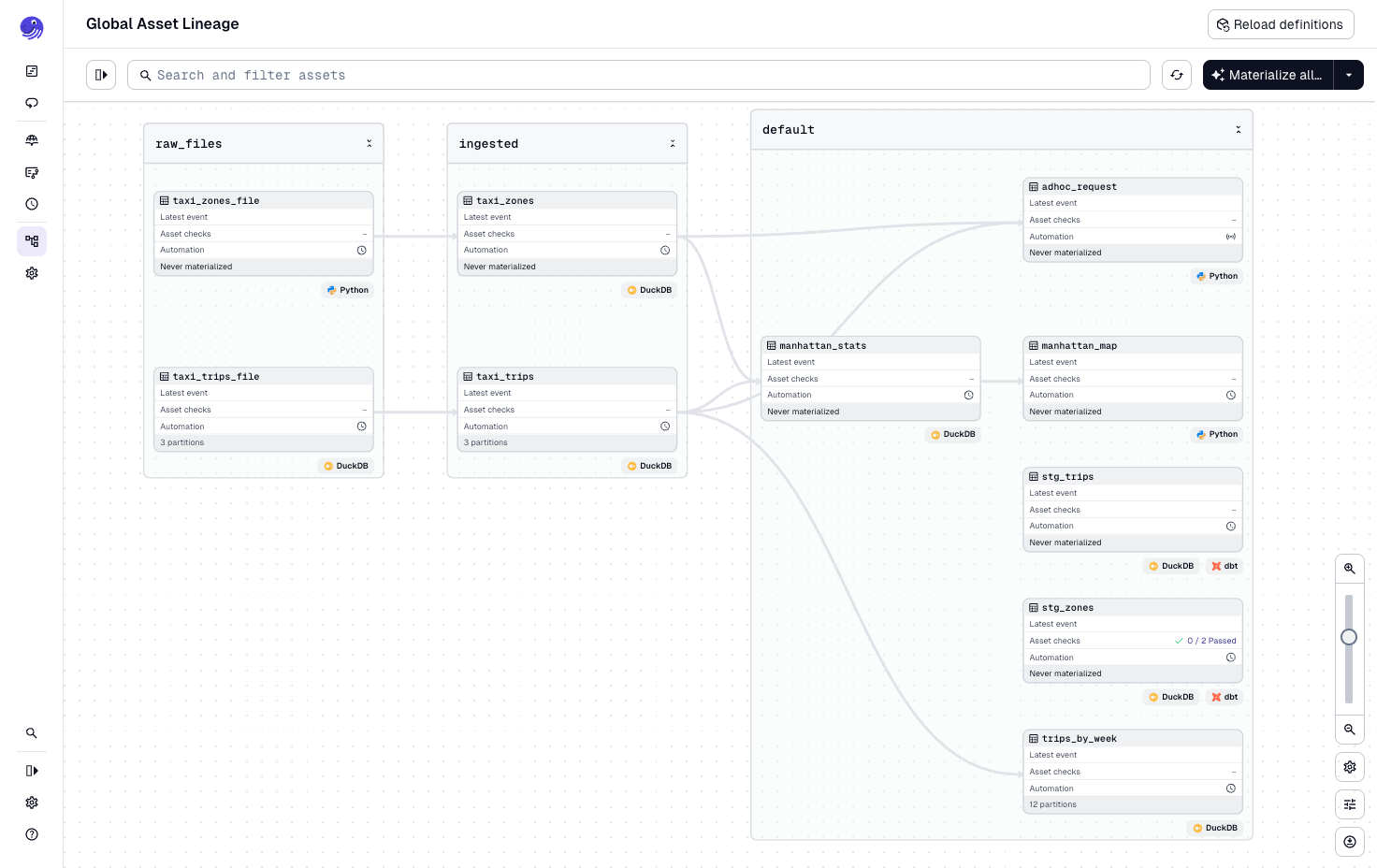Select the Runs icon in the left sidebar
The height and width of the screenshot is (868, 1377).
(x=32, y=103)
